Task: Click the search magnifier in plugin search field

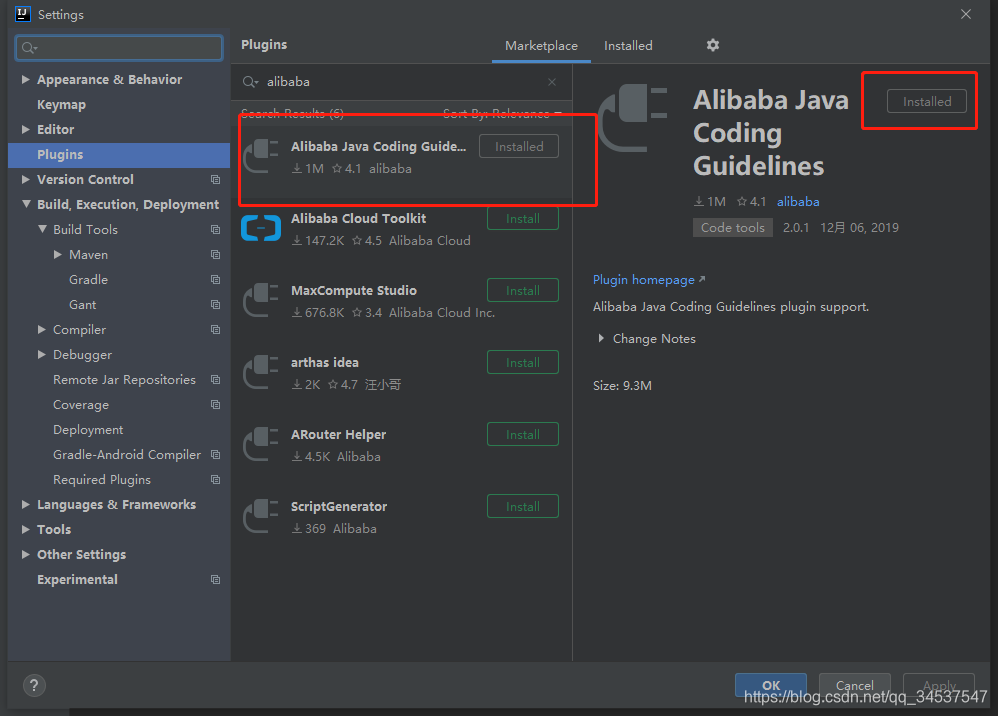Action: pyautogui.click(x=250, y=82)
